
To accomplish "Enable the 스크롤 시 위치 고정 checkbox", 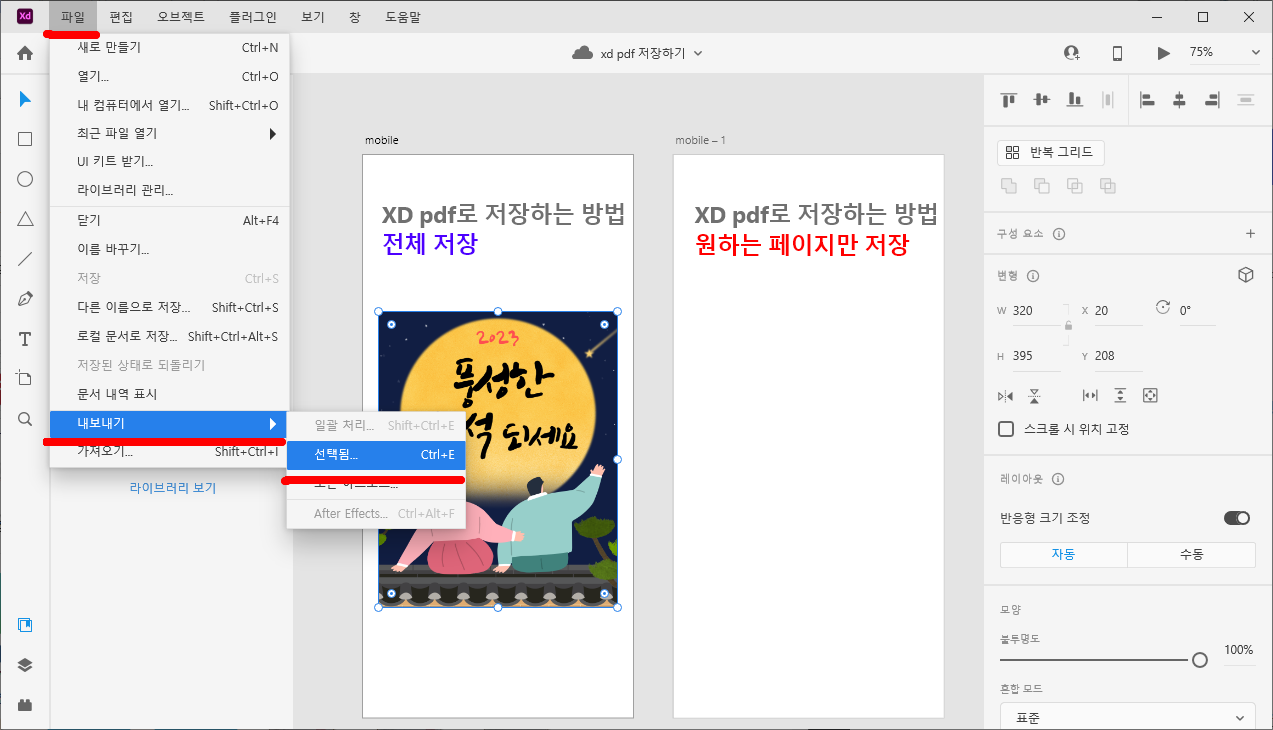I will [x=1005, y=429].
